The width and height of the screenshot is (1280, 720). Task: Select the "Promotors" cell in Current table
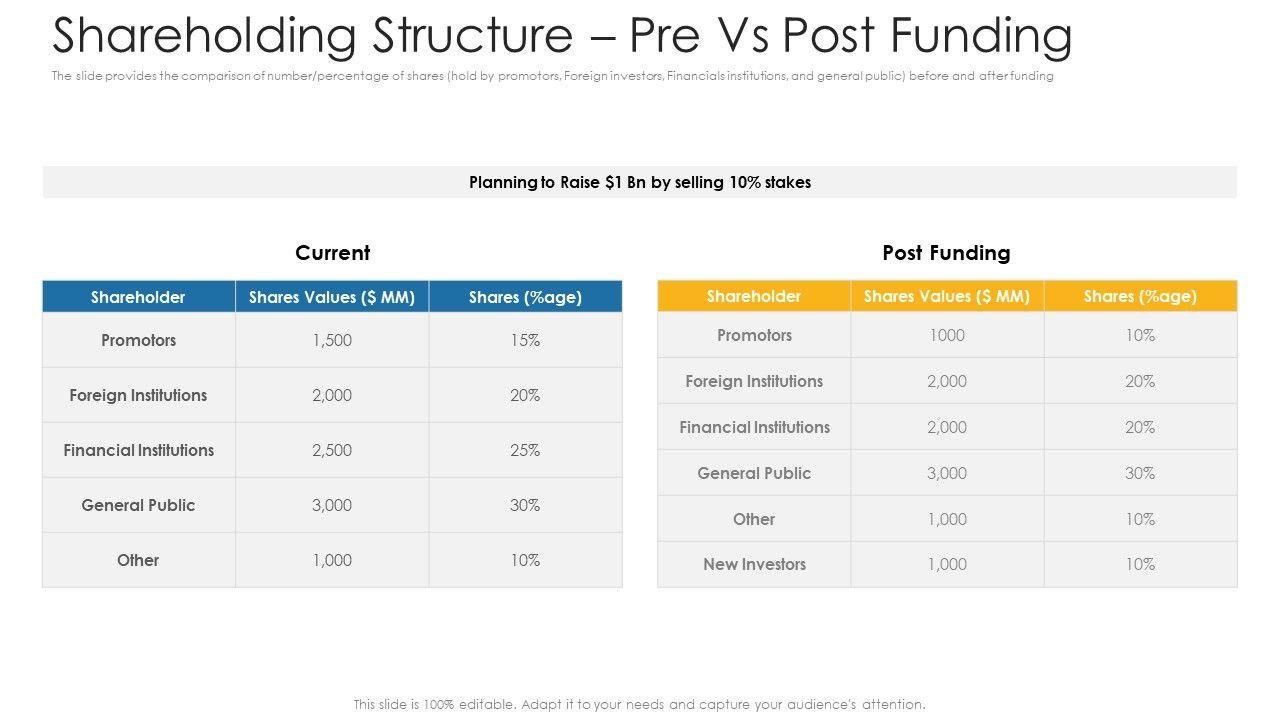click(138, 340)
